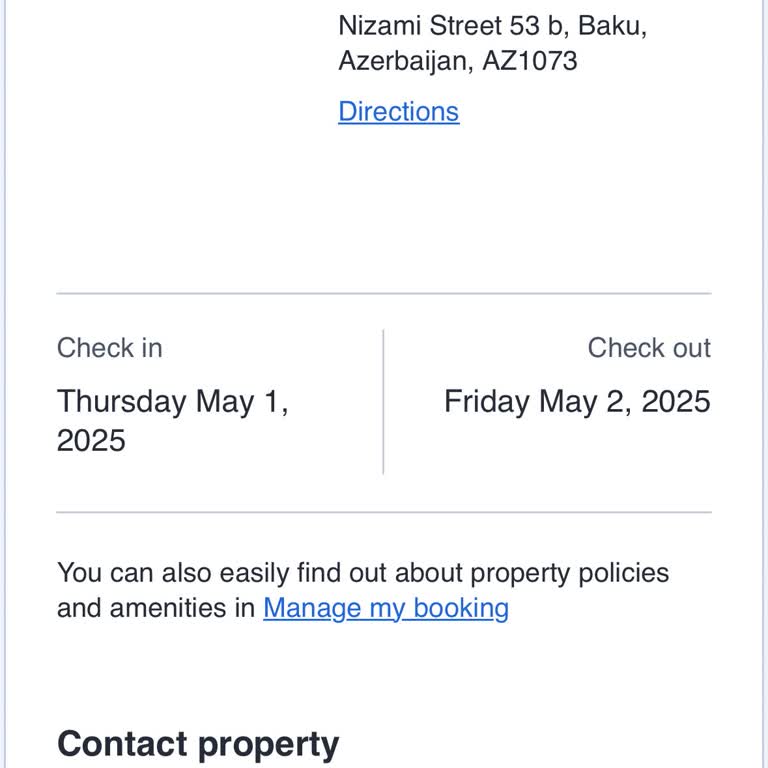The width and height of the screenshot is (768, 768).
Task: Click the AZ1073 postal code
Action: coord(530,61)
